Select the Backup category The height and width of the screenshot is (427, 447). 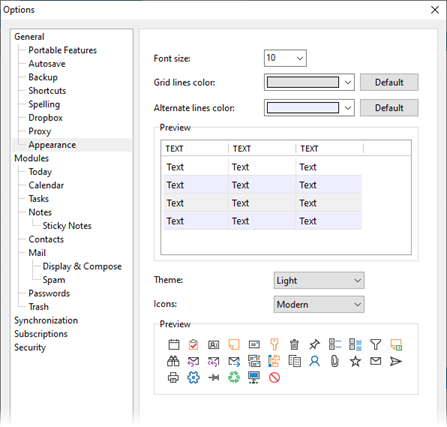point(43,77)
